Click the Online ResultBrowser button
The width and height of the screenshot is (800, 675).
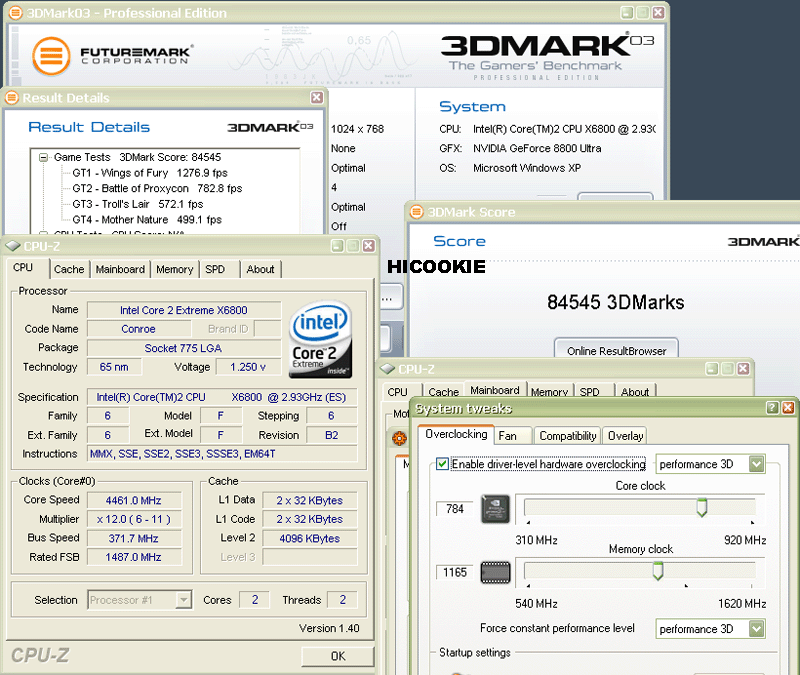pyautogui.click(x=615, y=351)
